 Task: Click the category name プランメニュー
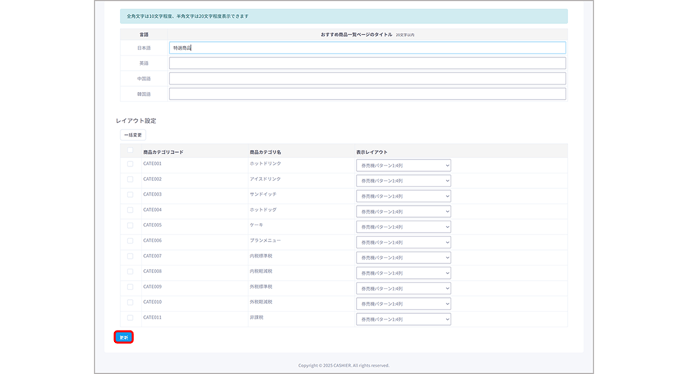265,240
